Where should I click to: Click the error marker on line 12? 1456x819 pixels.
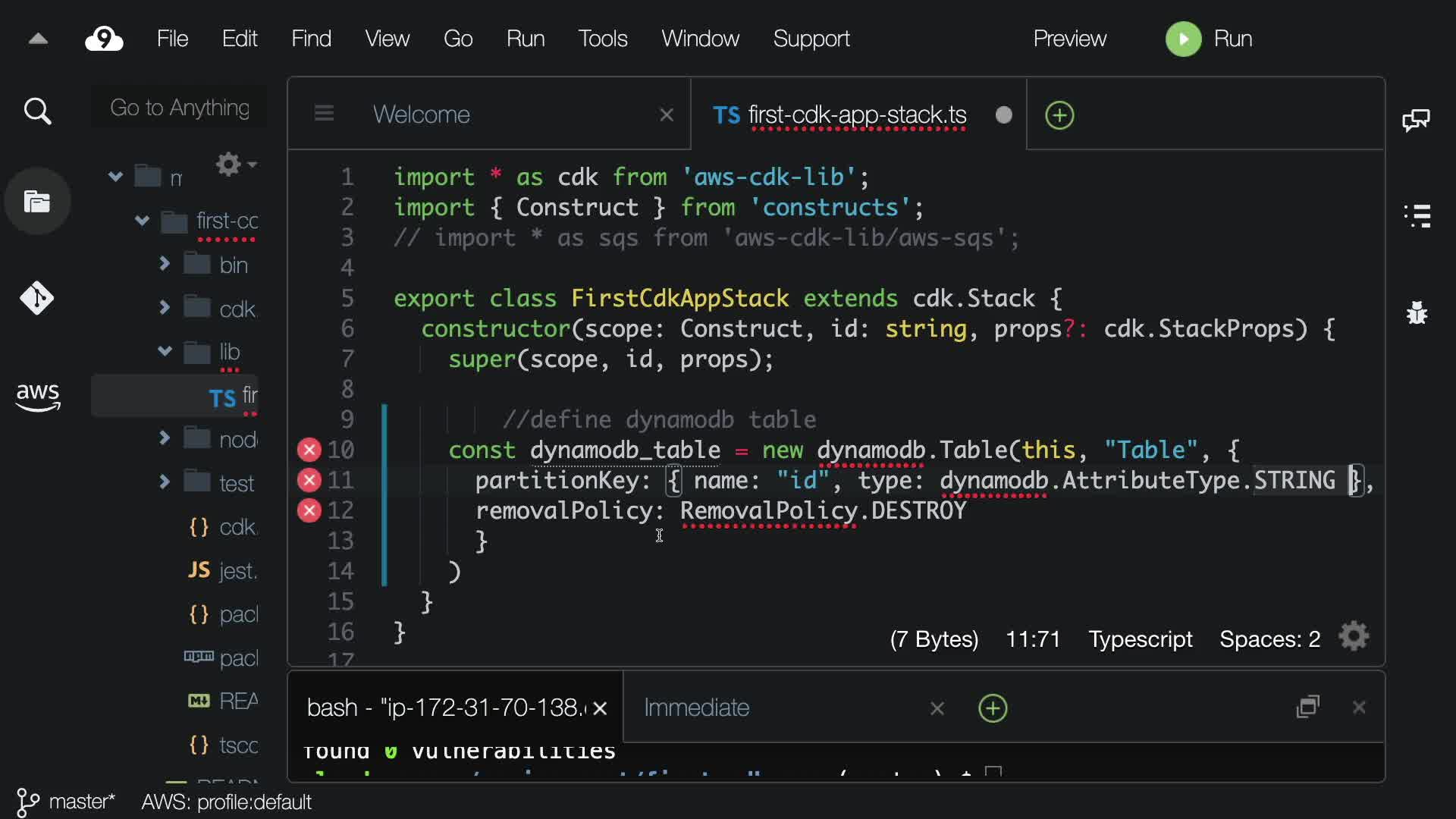[x=309, y=511]
